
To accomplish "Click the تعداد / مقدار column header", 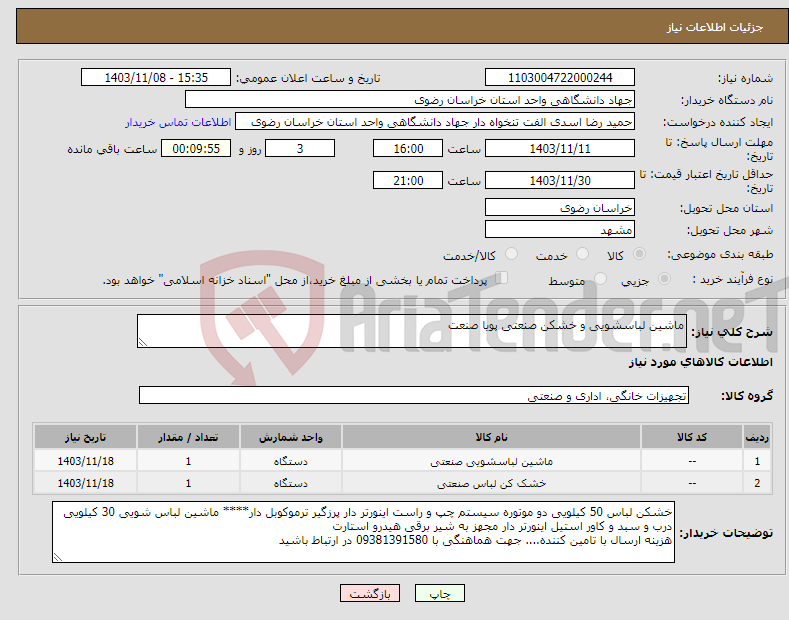I will (x=188, y=437).
